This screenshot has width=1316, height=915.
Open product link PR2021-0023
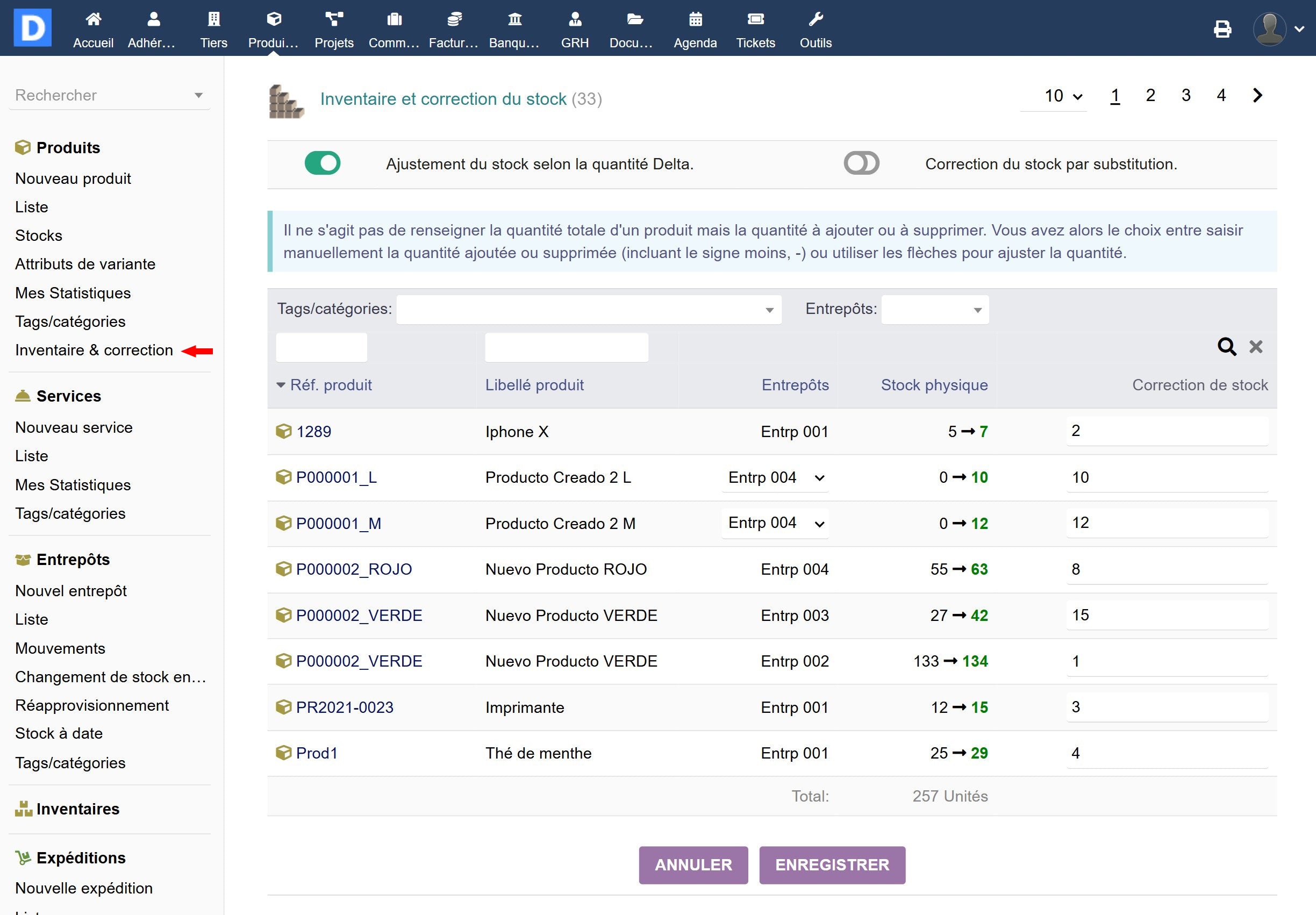click(x=345, y=707)
